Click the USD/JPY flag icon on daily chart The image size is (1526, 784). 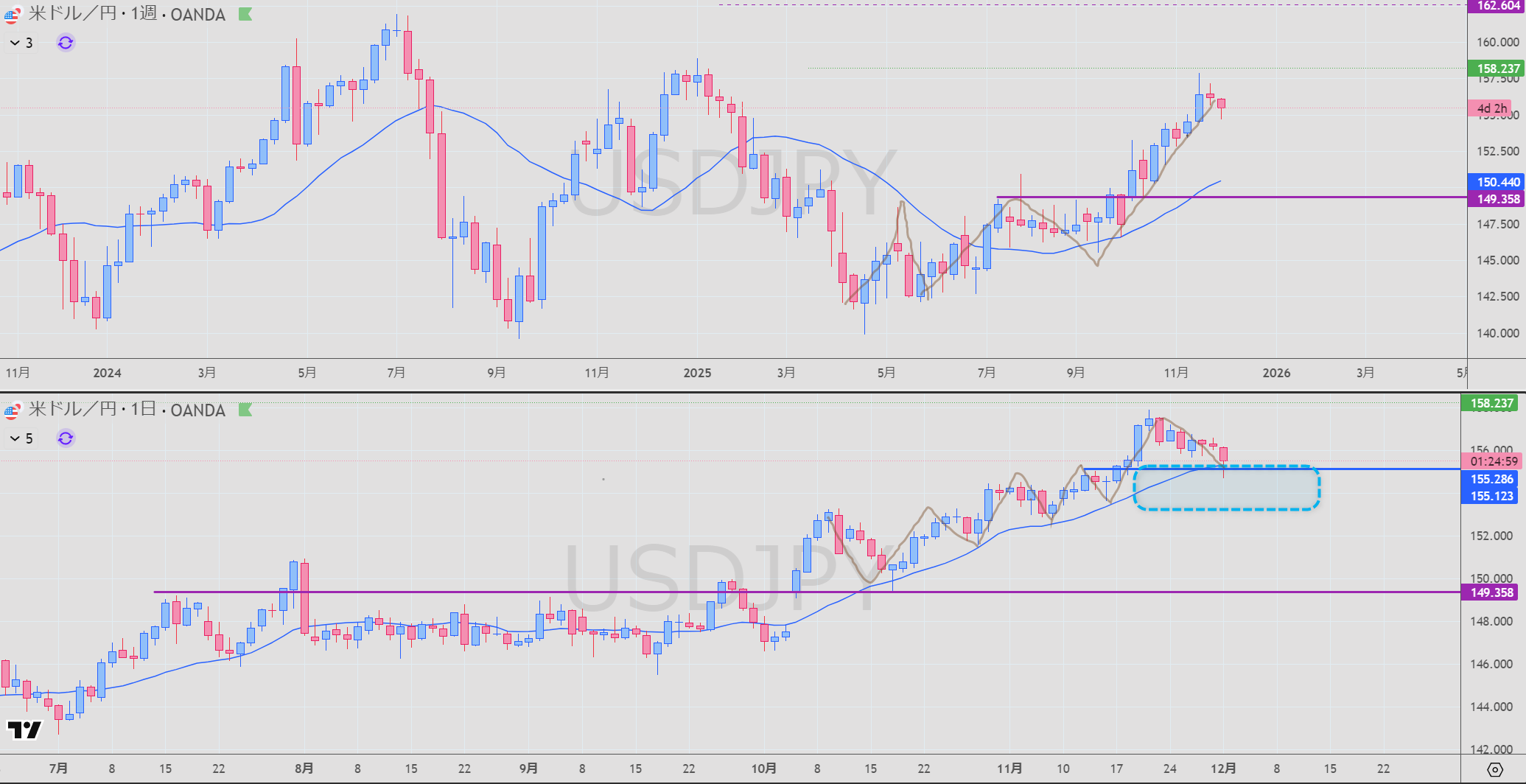tap(12, 410)
